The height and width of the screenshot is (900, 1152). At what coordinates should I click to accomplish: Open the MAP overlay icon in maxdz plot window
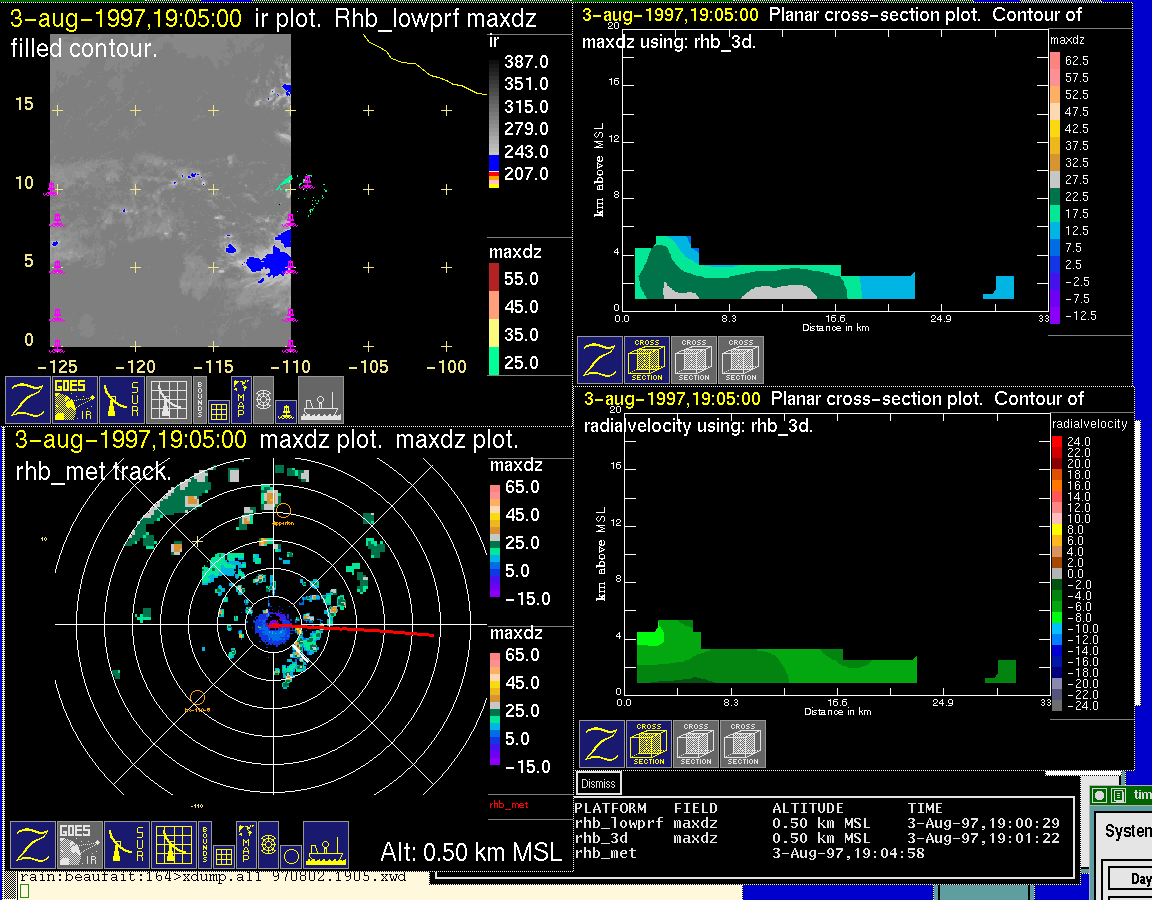(x=246, y=845)
